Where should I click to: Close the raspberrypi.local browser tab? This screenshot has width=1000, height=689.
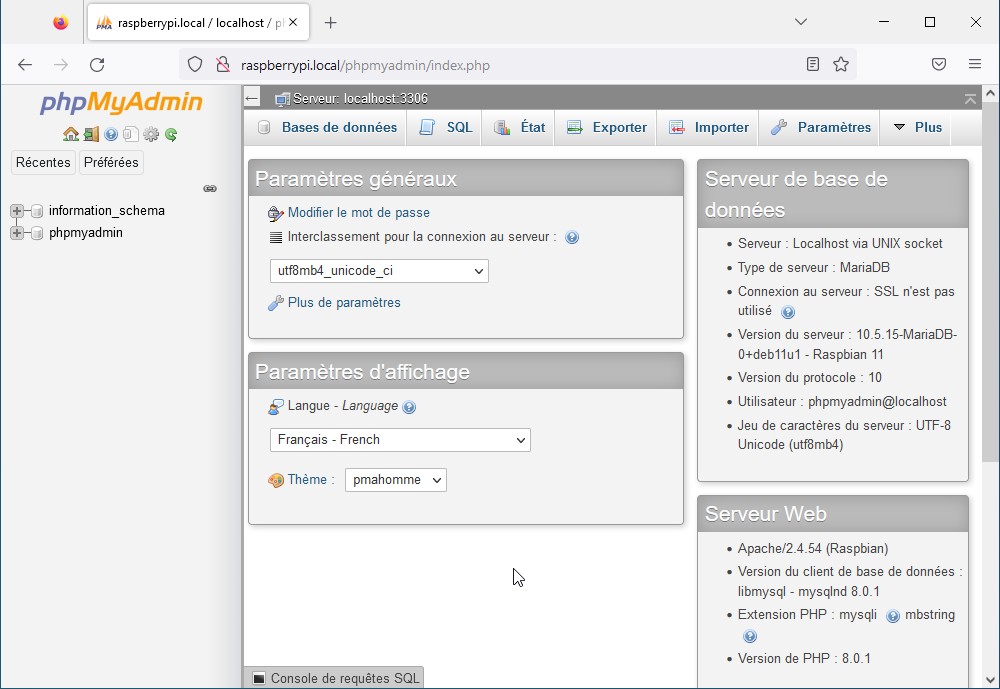click(293, 22)
